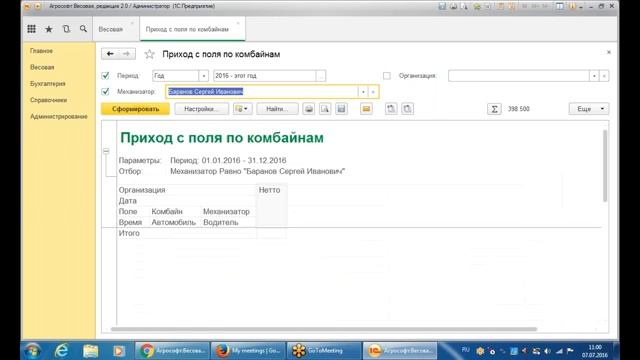Open the Год period type dropdown
Viewport: 640px width, 360px height.
click(204, 76)
